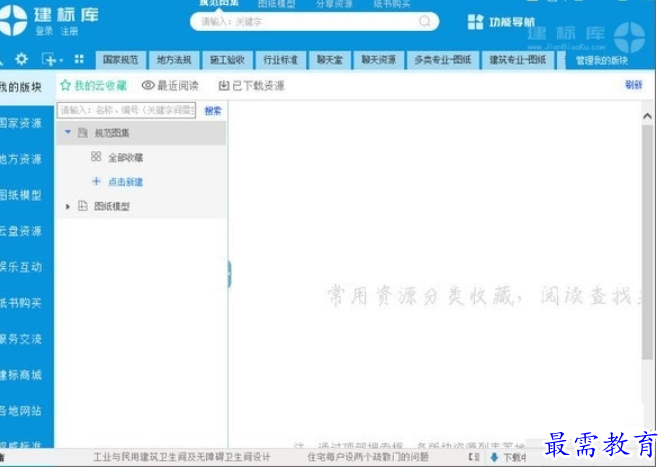Viewport: 666px width, 476px height.
Task: Open the dropdown arrow beside the add-block icon
Action: [61, 61]
